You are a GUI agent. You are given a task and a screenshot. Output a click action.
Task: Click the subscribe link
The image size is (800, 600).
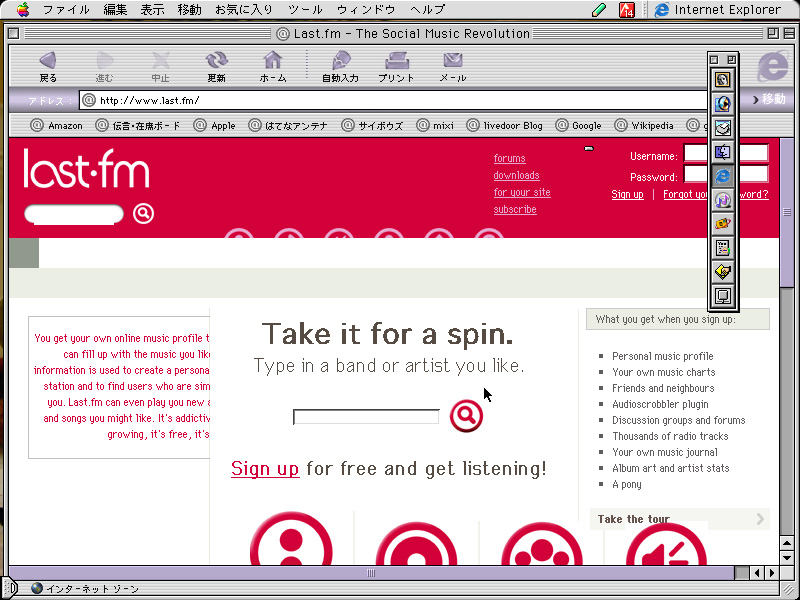click(x=515, y=209)
